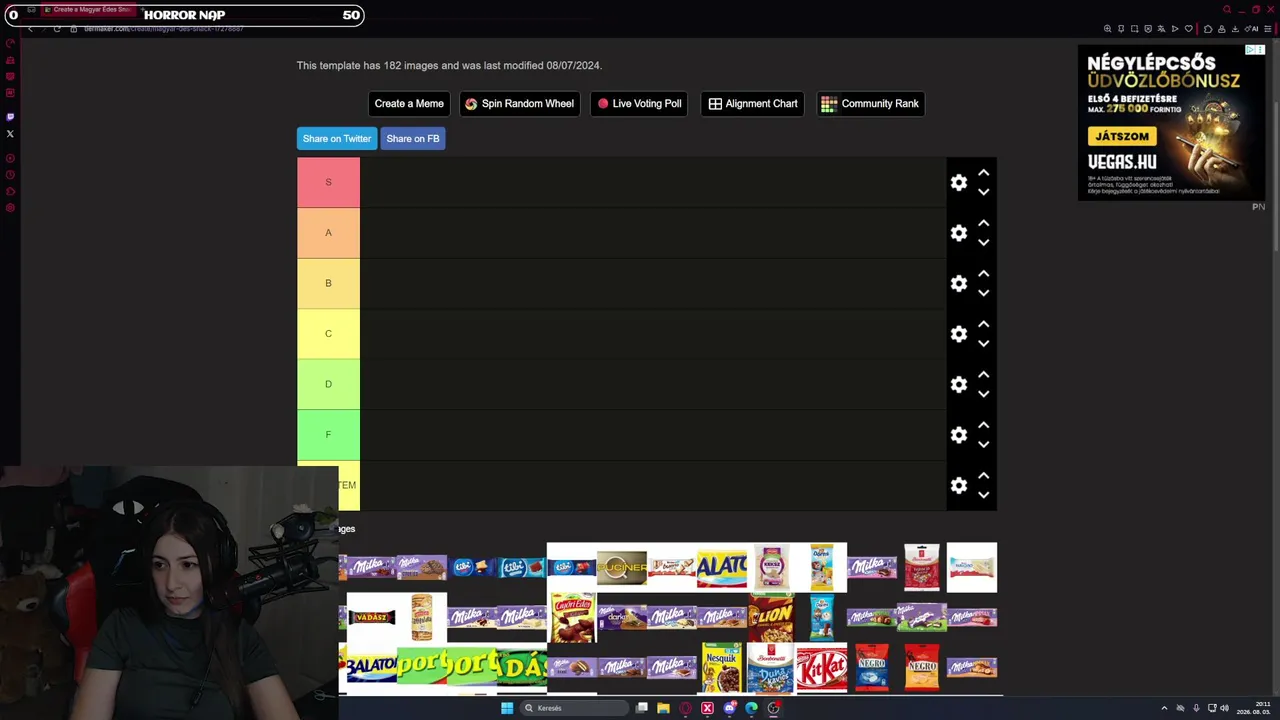Open the Spin Random Wheel feature
The height and width of the screenshot is (720, 1280).
pyautogui.click(x=520, y=103)
